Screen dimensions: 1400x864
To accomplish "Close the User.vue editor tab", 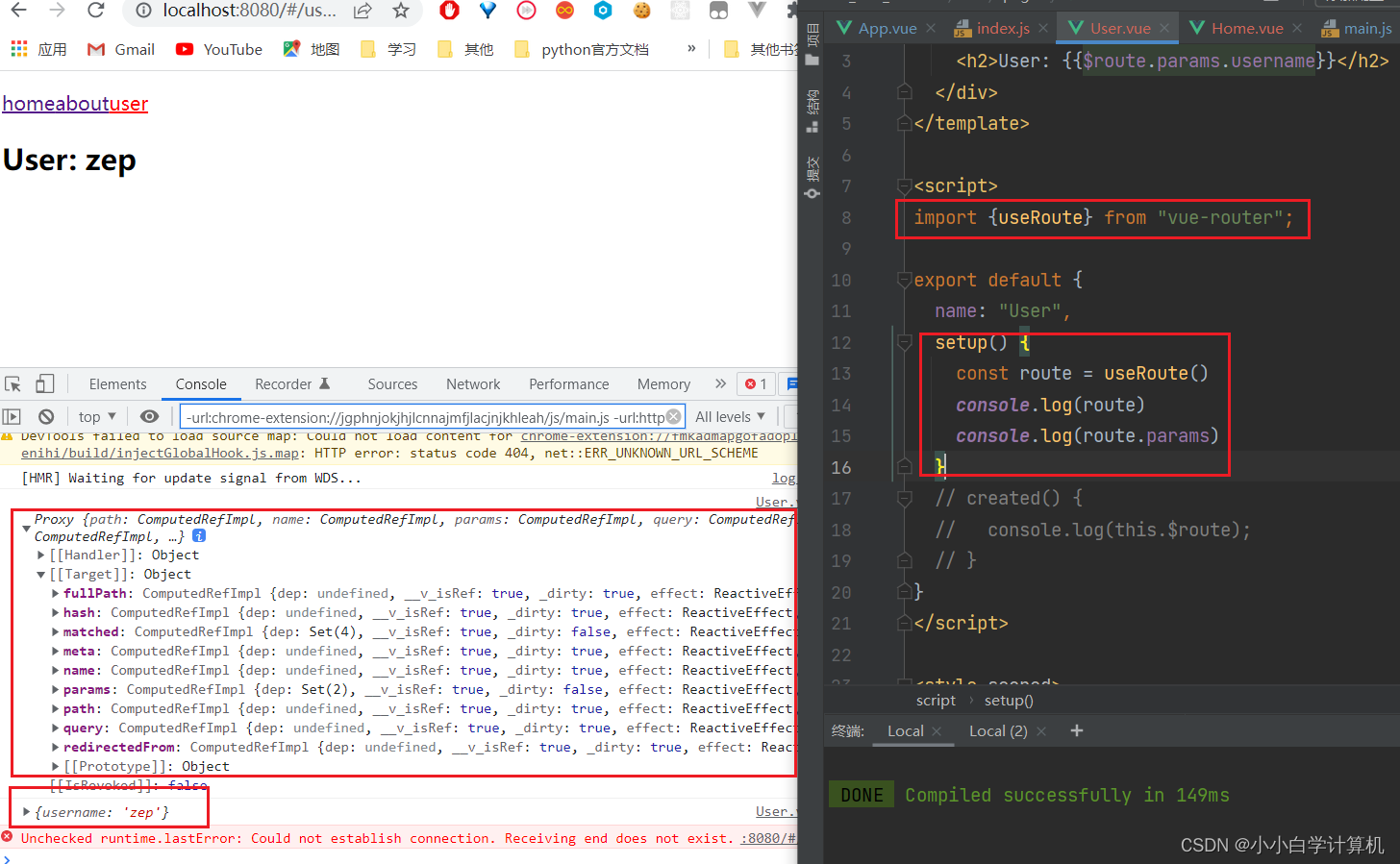I will pos(1164,28).
